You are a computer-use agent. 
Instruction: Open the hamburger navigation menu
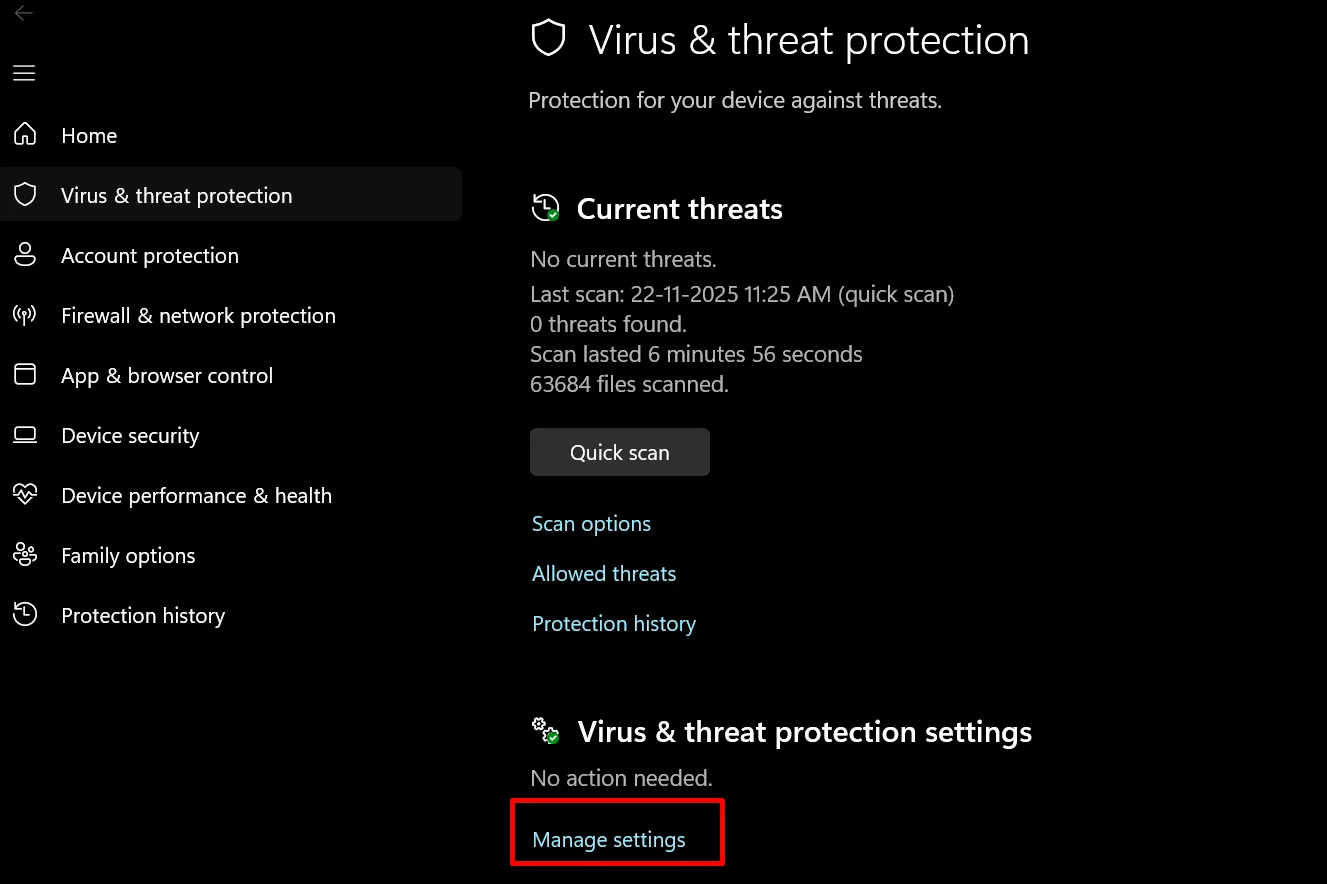(24, 73)
